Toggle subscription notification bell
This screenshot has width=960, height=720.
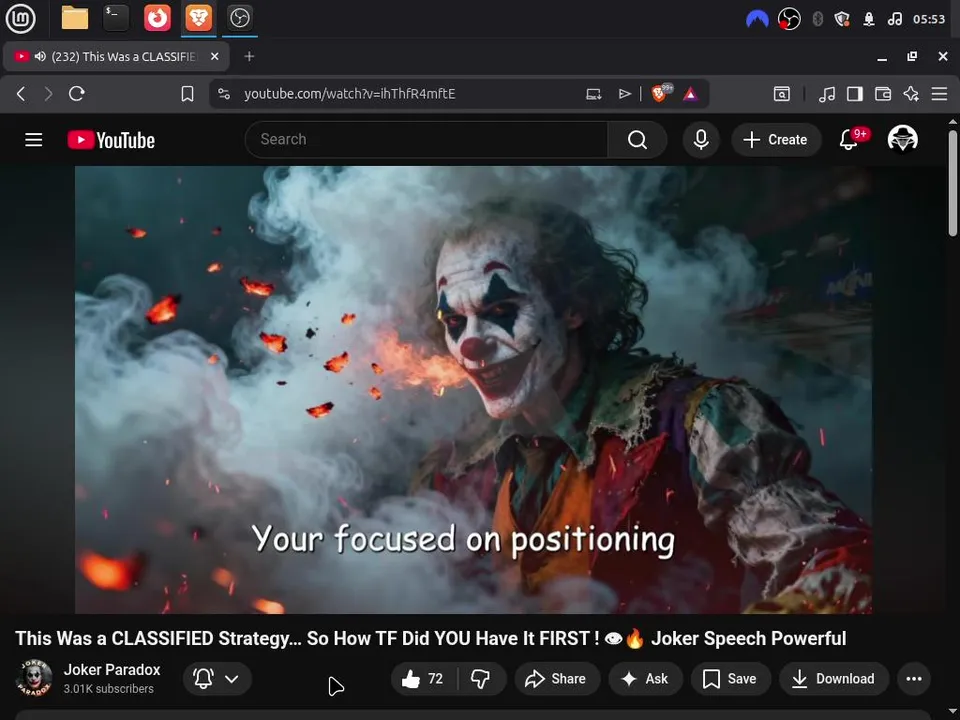click(x=203, y=678)
